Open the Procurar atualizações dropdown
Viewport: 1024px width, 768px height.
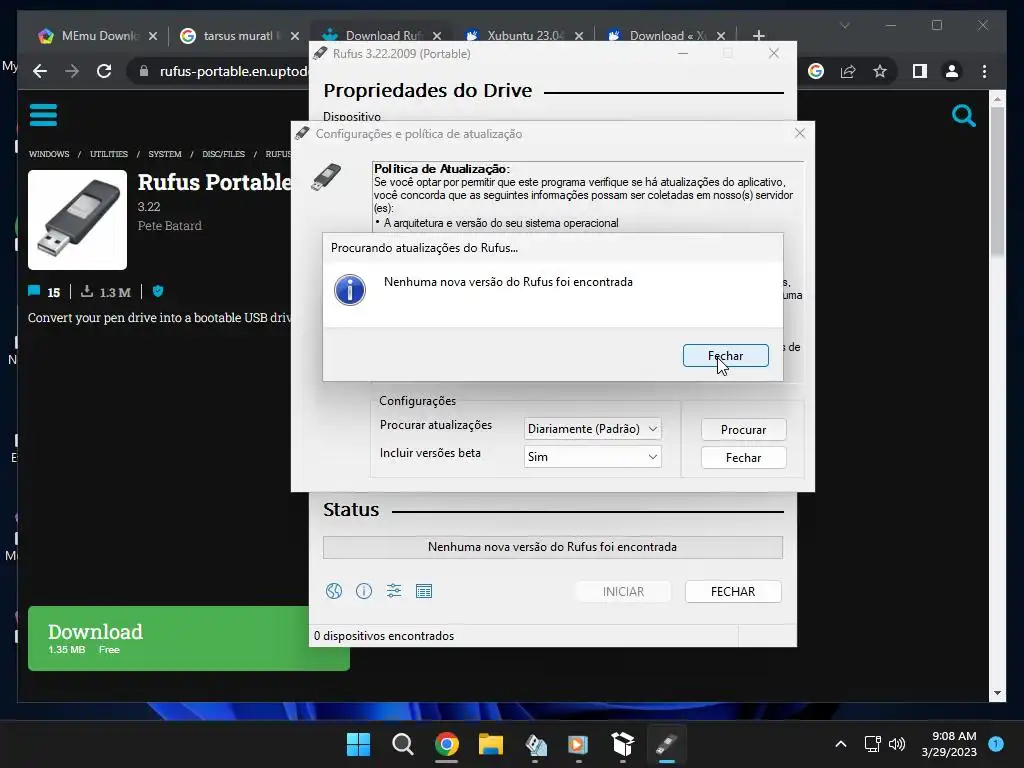[592, 429]
